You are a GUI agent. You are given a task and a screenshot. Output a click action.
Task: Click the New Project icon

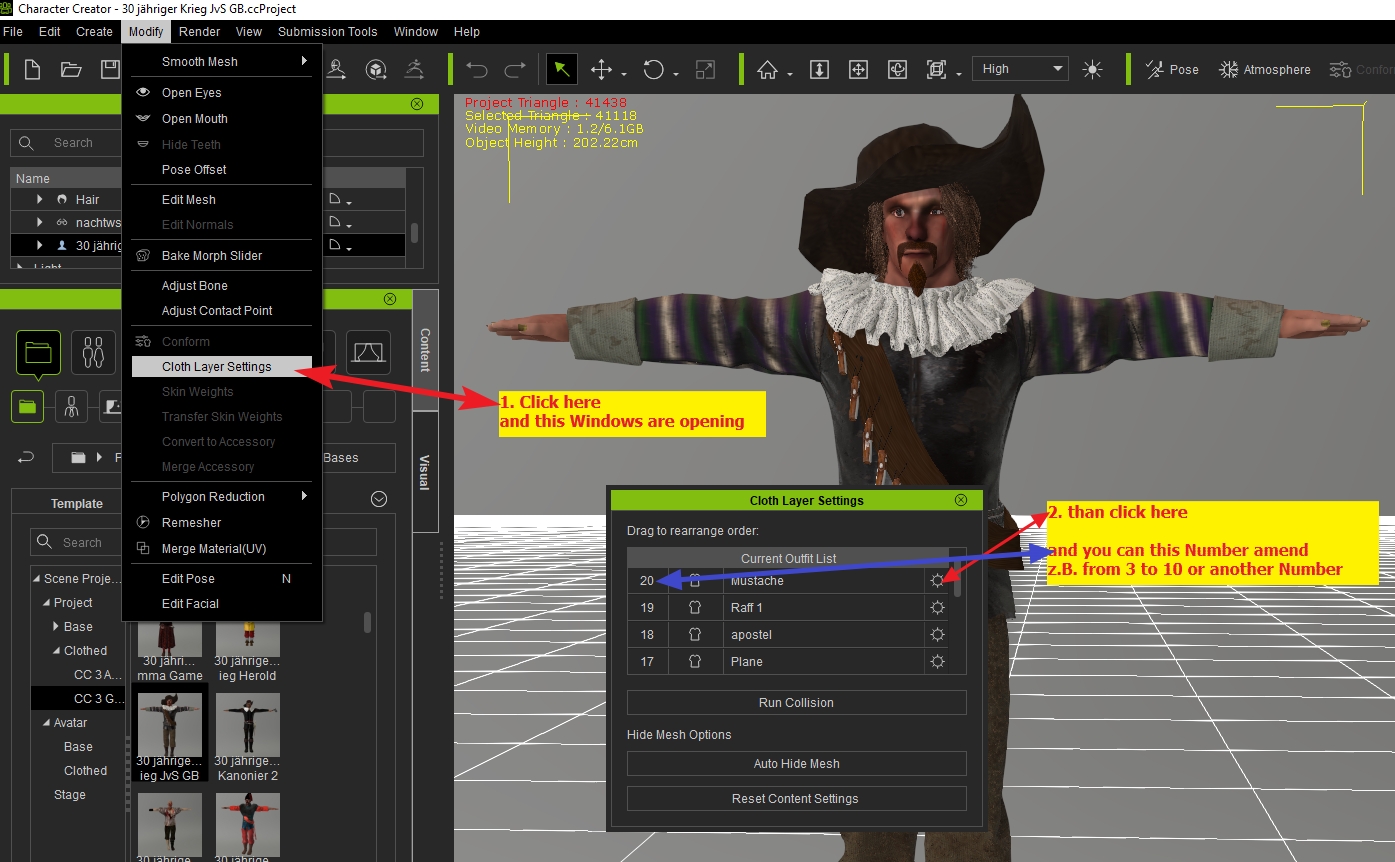coord(33,69)
